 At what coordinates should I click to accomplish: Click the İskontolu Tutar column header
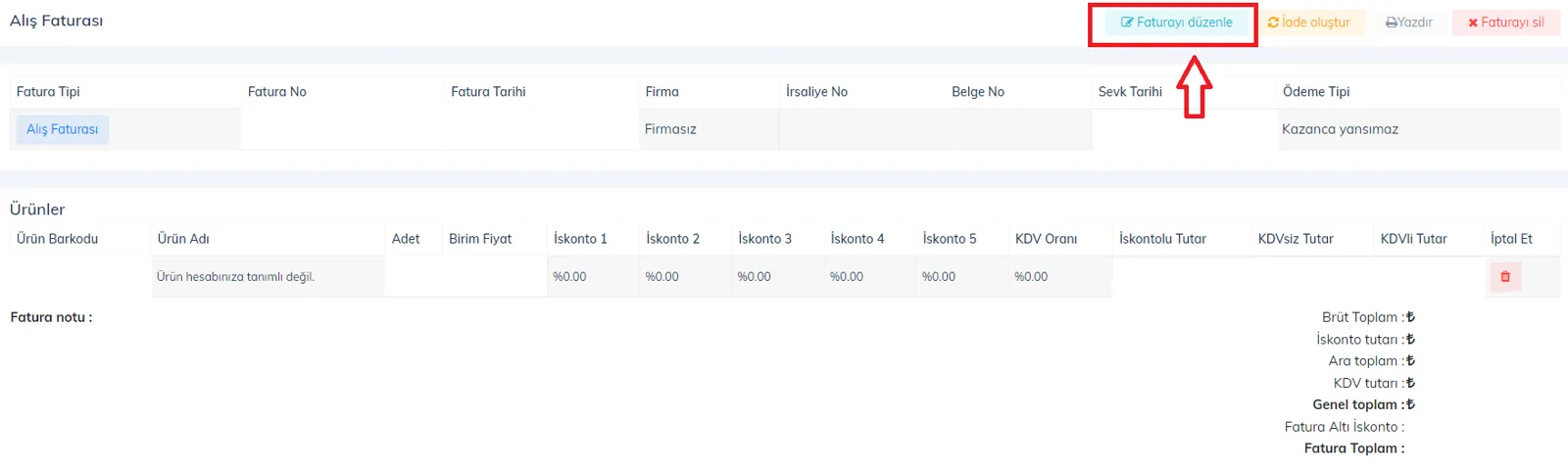click(1162, 239)
